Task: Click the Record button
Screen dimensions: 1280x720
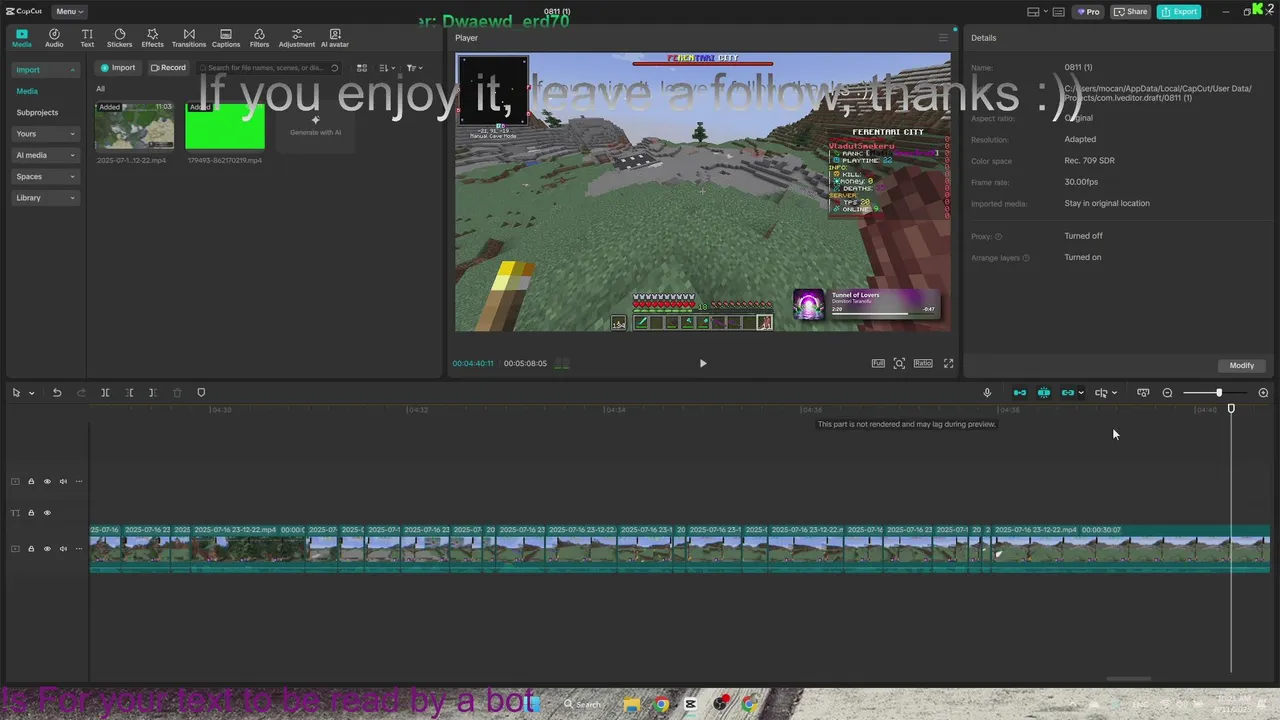Action: [168, 68]
